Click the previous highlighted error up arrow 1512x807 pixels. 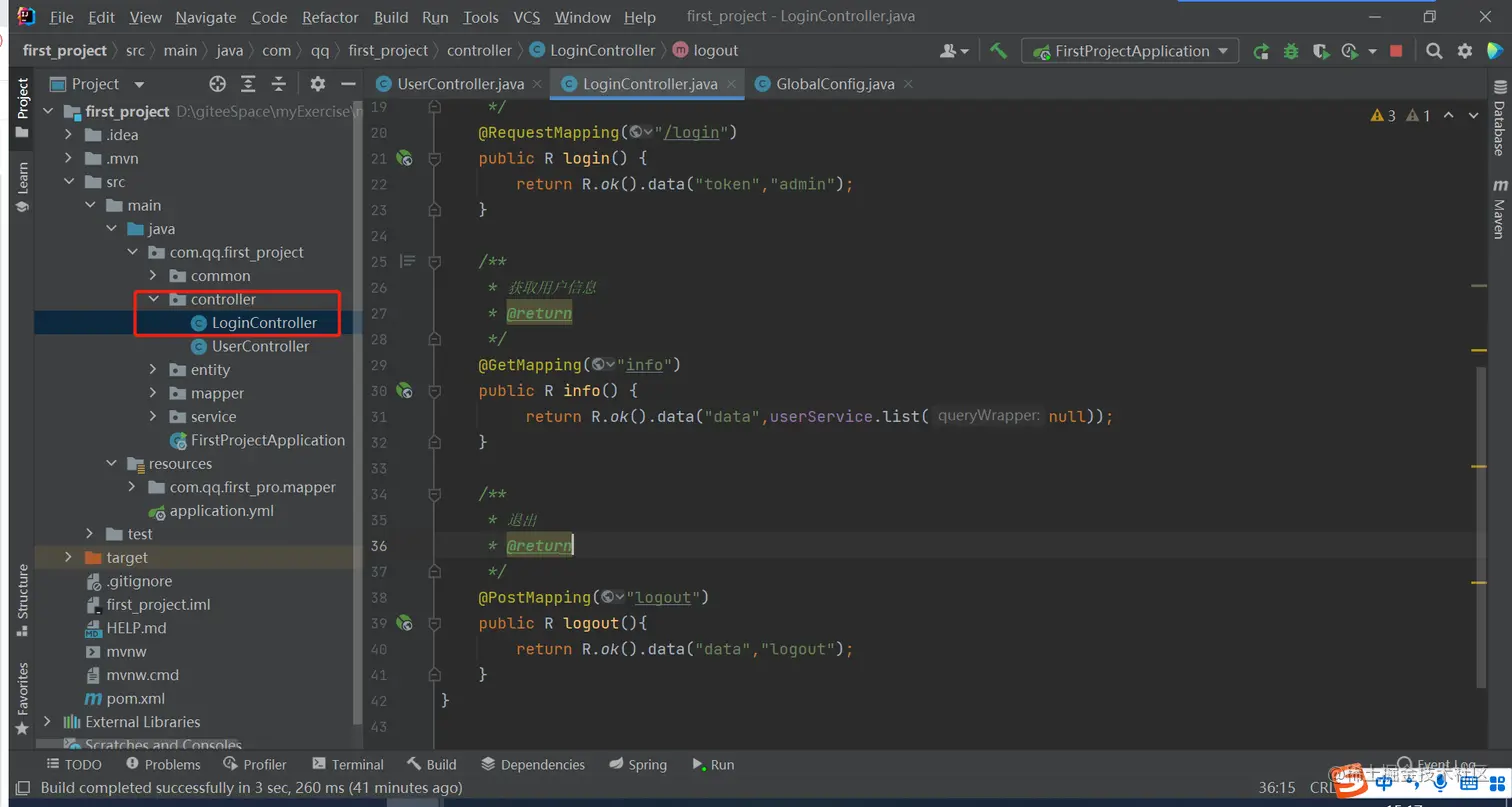click(1449, 116)
